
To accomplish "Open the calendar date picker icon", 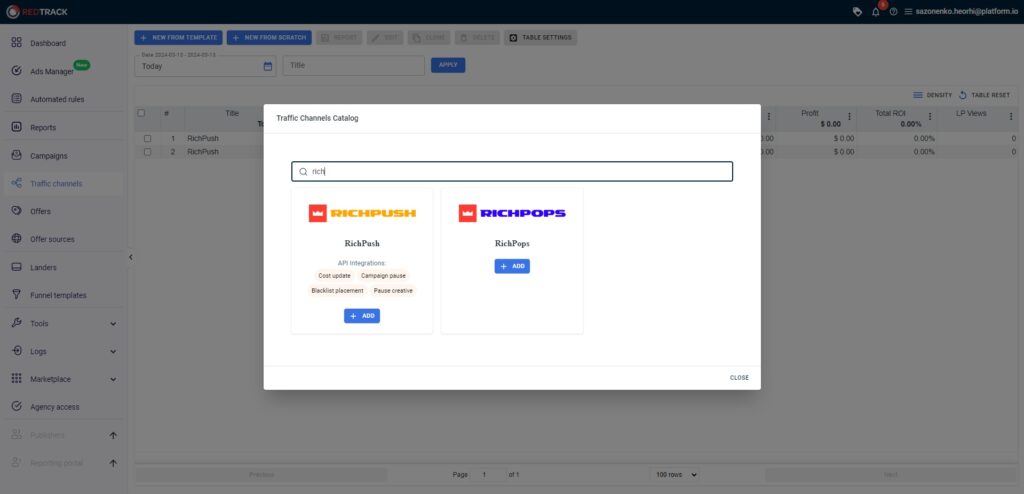I will [268, 66].
